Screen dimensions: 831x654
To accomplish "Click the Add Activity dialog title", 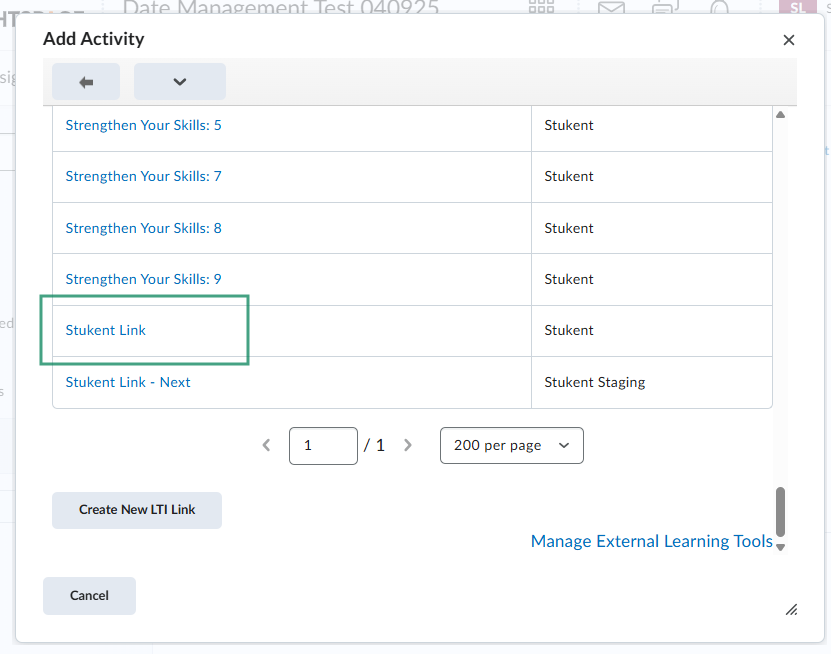I will click(x=94, y=39).
